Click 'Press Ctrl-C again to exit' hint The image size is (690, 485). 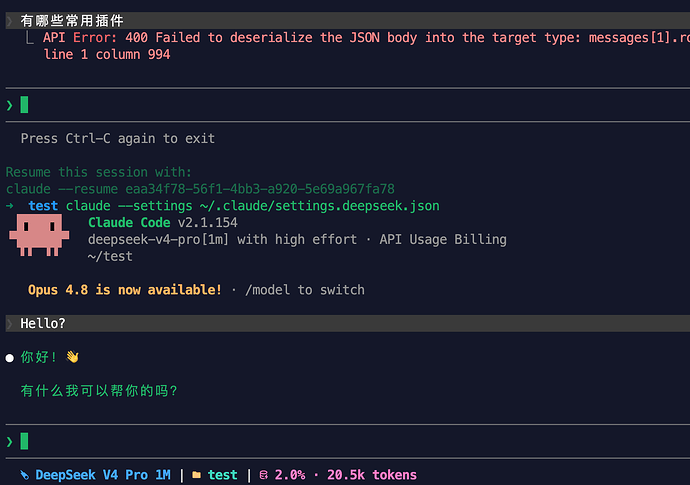tap(118, 139)
